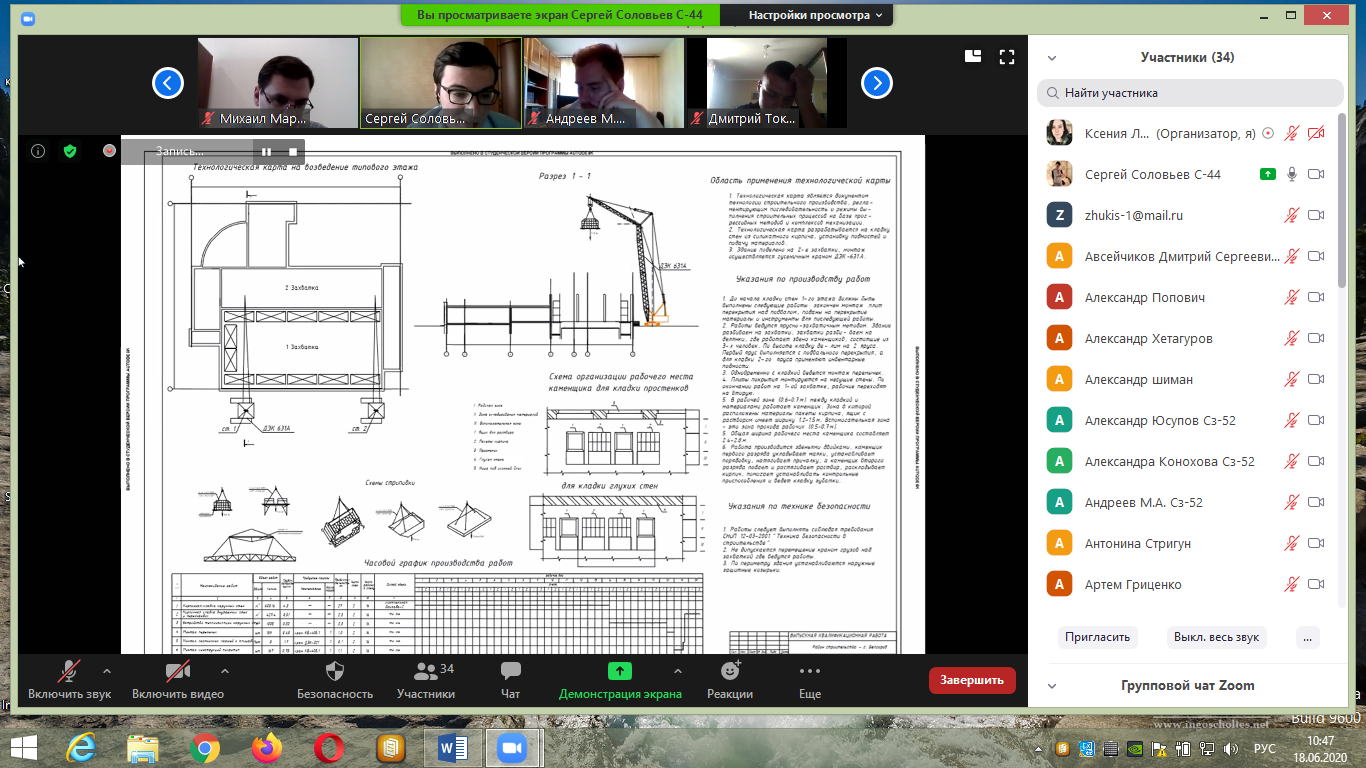Toggle camera icon for Ксения Л...
Image resolution: width=1366 pixels, height=768 pixels.
[x=1316, y=133]
